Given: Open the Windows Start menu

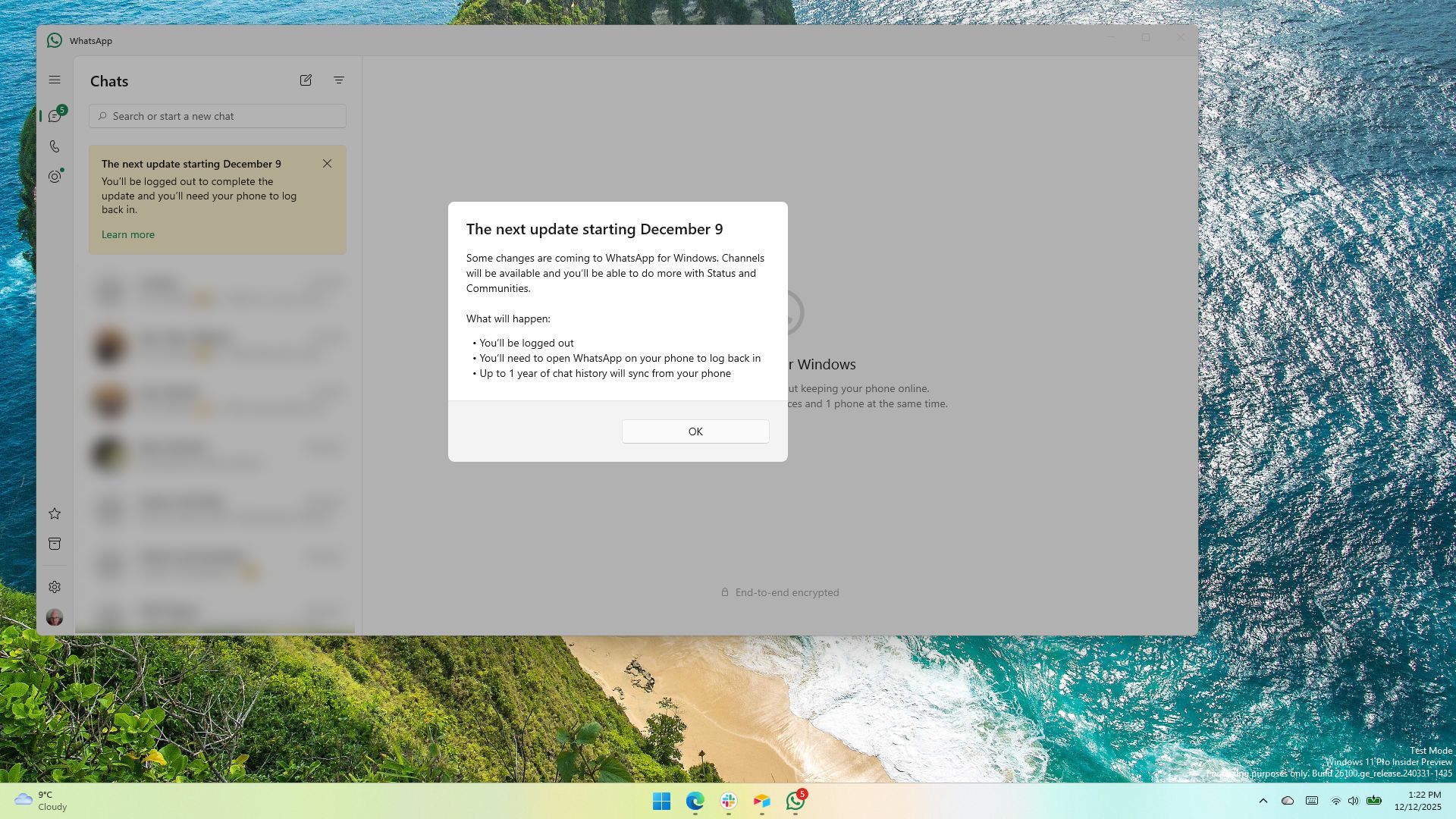Looking at the screenshot, I should pyautogui.click(x=661, y=801).
